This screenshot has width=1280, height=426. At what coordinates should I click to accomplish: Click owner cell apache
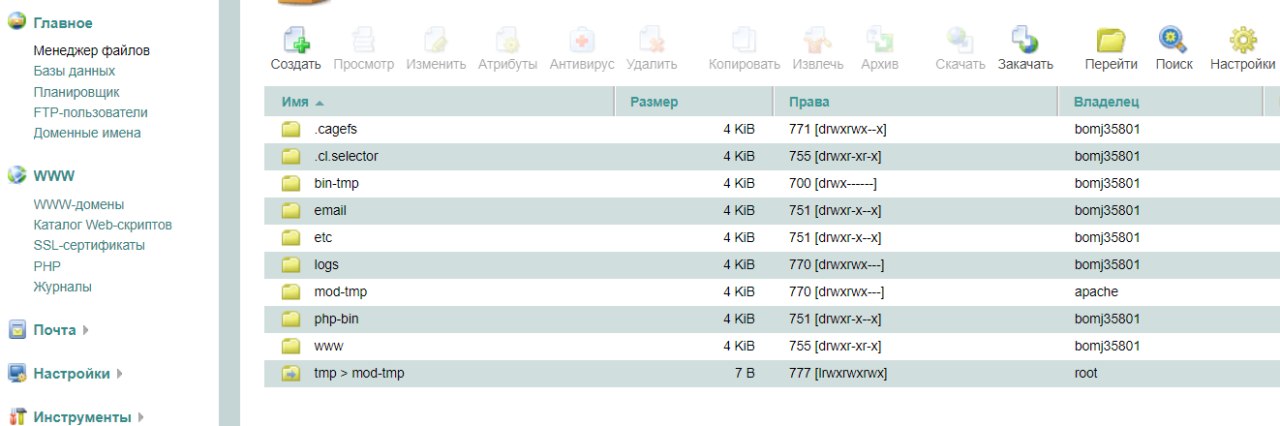click(x=1096, y=292)
